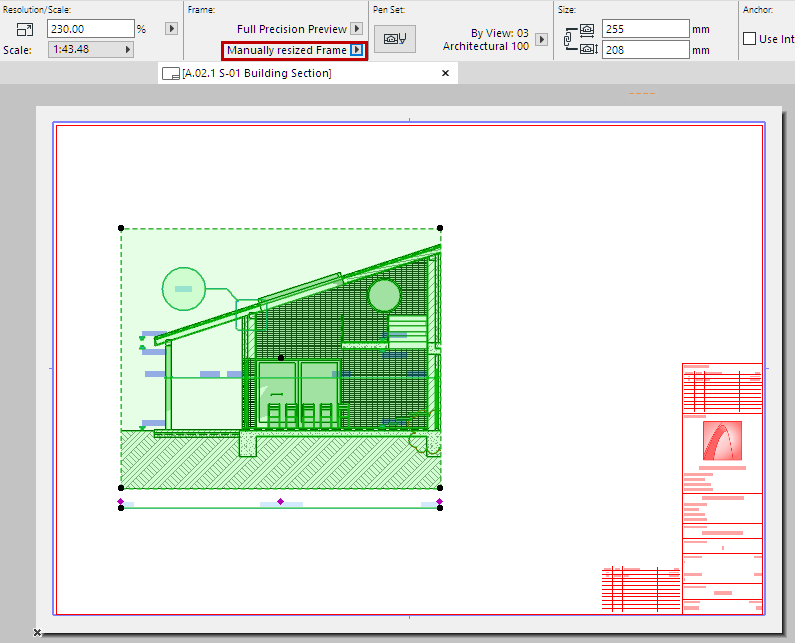Open the Scale 1:43.48 dropdown
The height and width of the screenshot is (643, 795).
coord(91,49)
